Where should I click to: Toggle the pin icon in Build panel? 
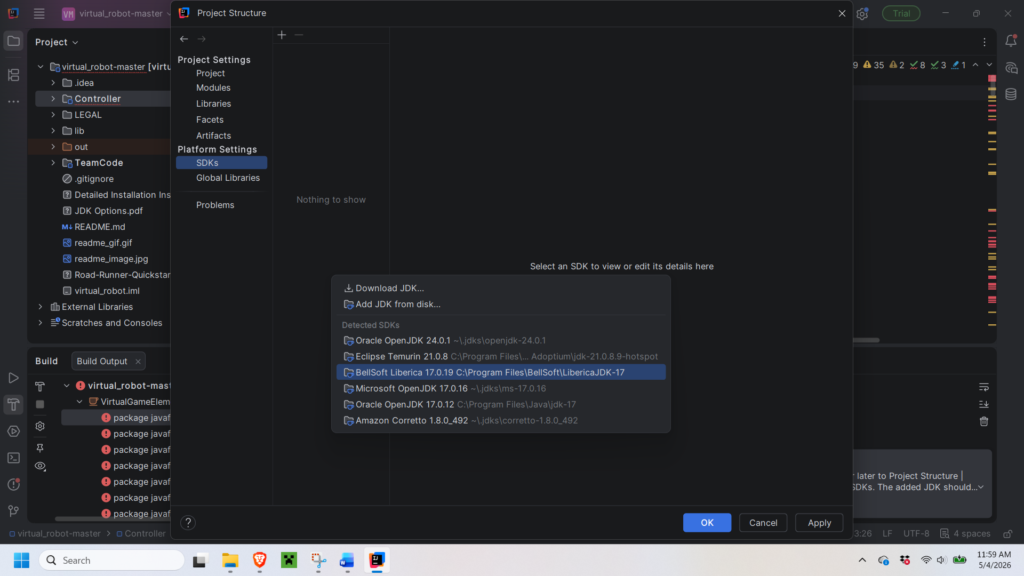click(x=40, y=448)
